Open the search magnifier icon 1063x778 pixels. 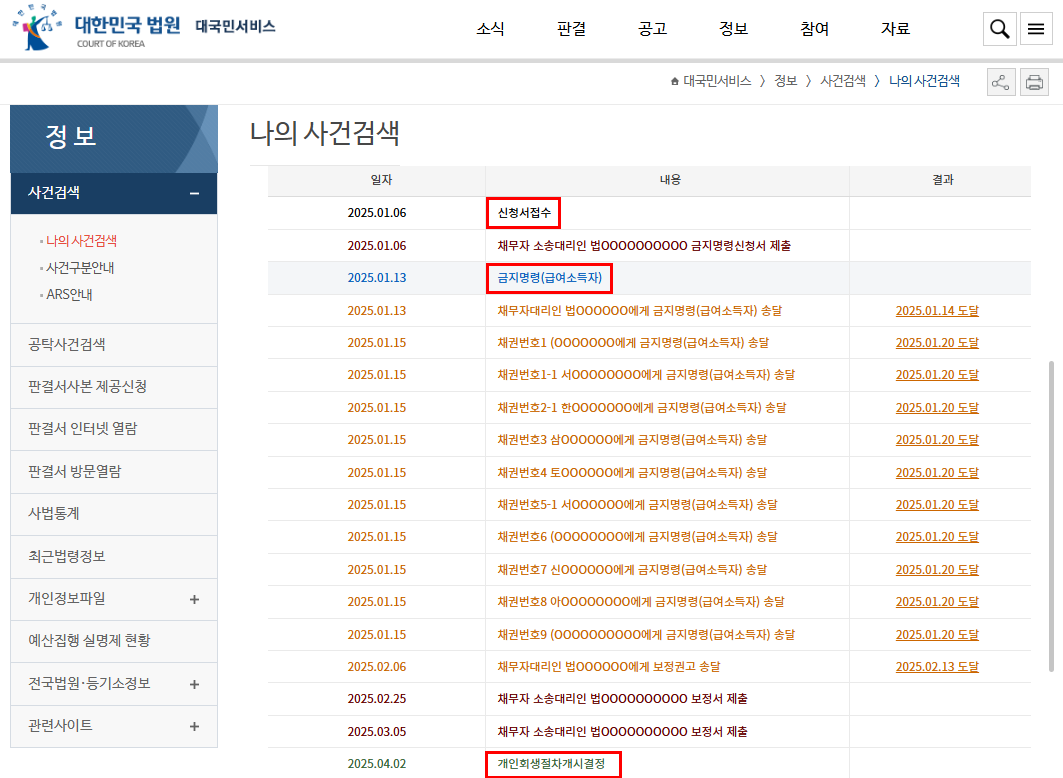point(999,30)
